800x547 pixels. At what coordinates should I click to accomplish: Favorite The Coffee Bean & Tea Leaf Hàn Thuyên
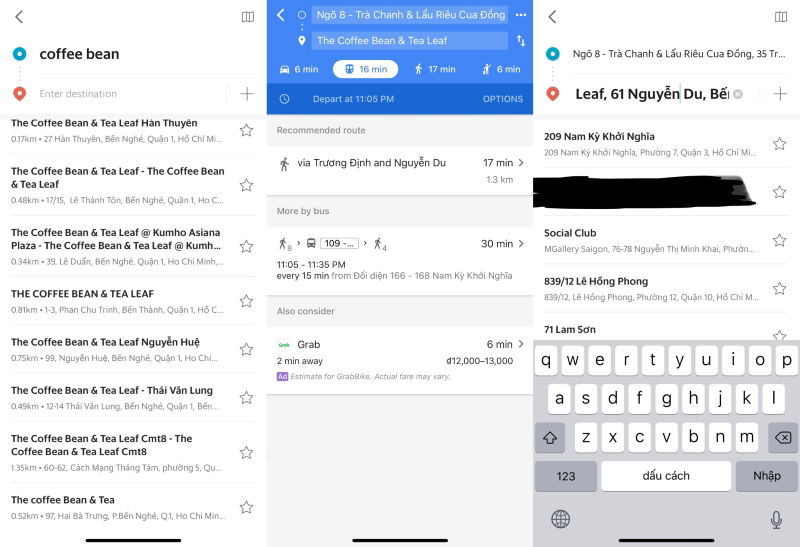pyautogui.click(x=246, y=130)
